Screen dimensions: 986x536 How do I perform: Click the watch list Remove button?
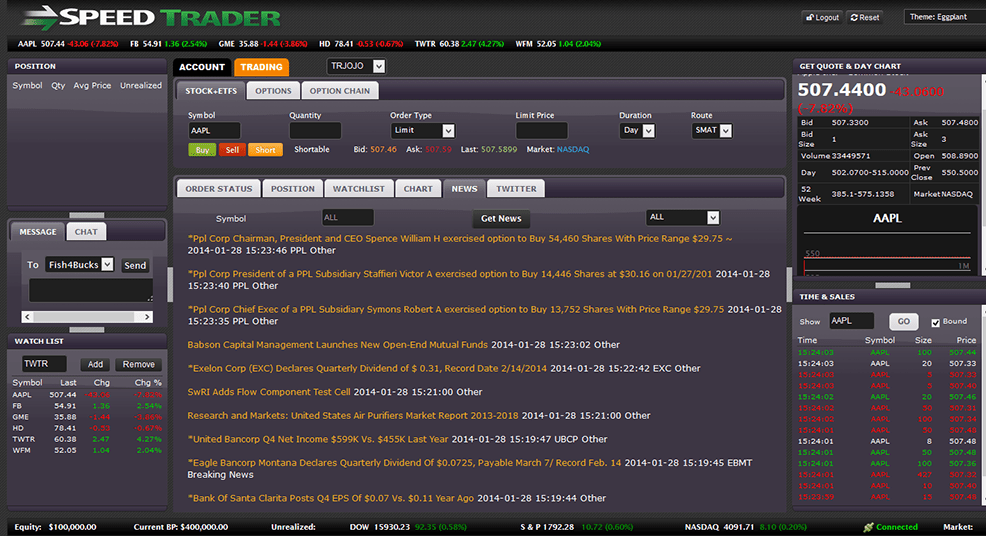(x=138, y=364)
